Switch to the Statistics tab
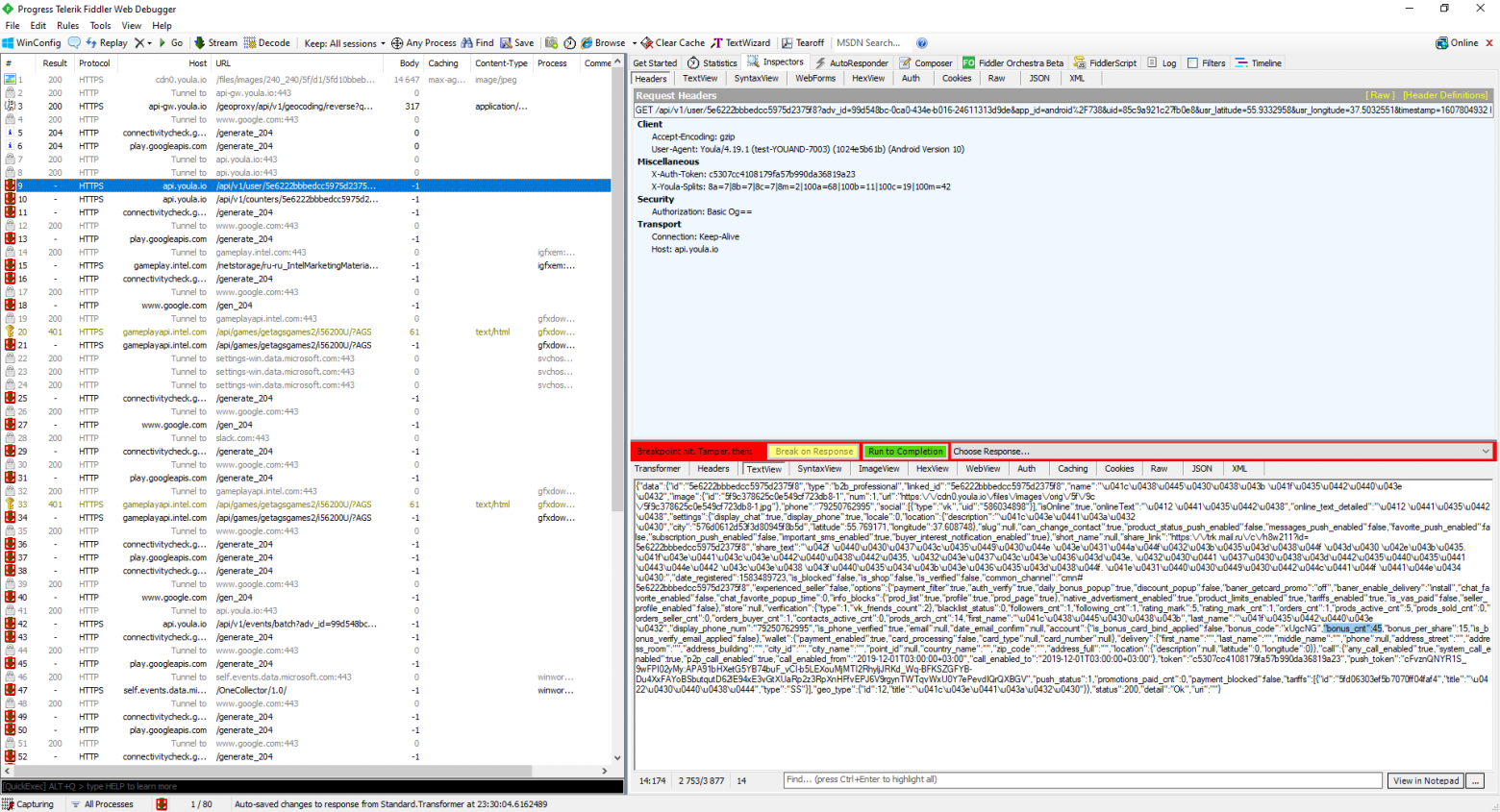 click(712, 63)
